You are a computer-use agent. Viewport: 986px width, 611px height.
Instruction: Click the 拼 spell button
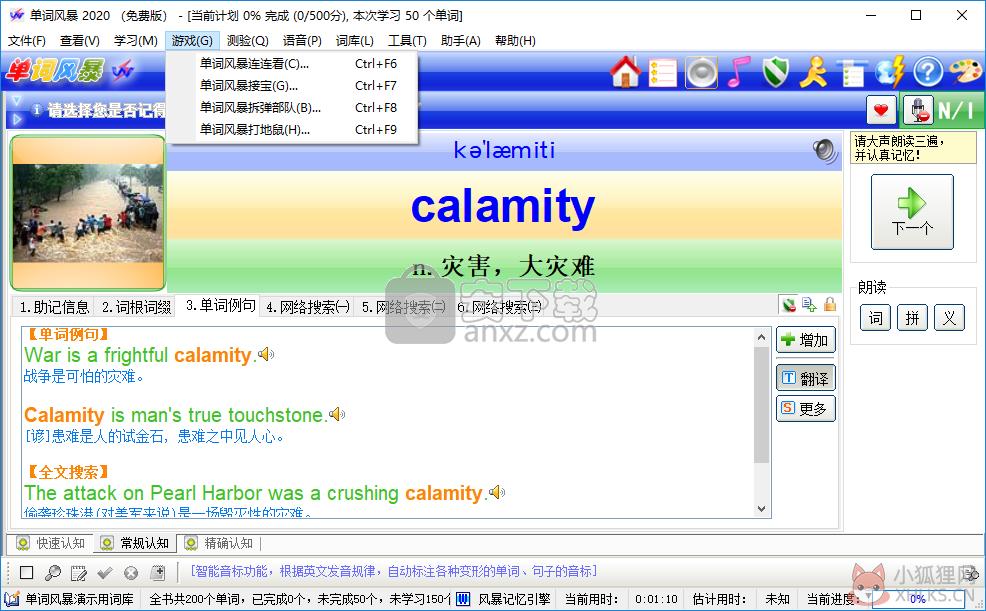click(x=912, y=318)
